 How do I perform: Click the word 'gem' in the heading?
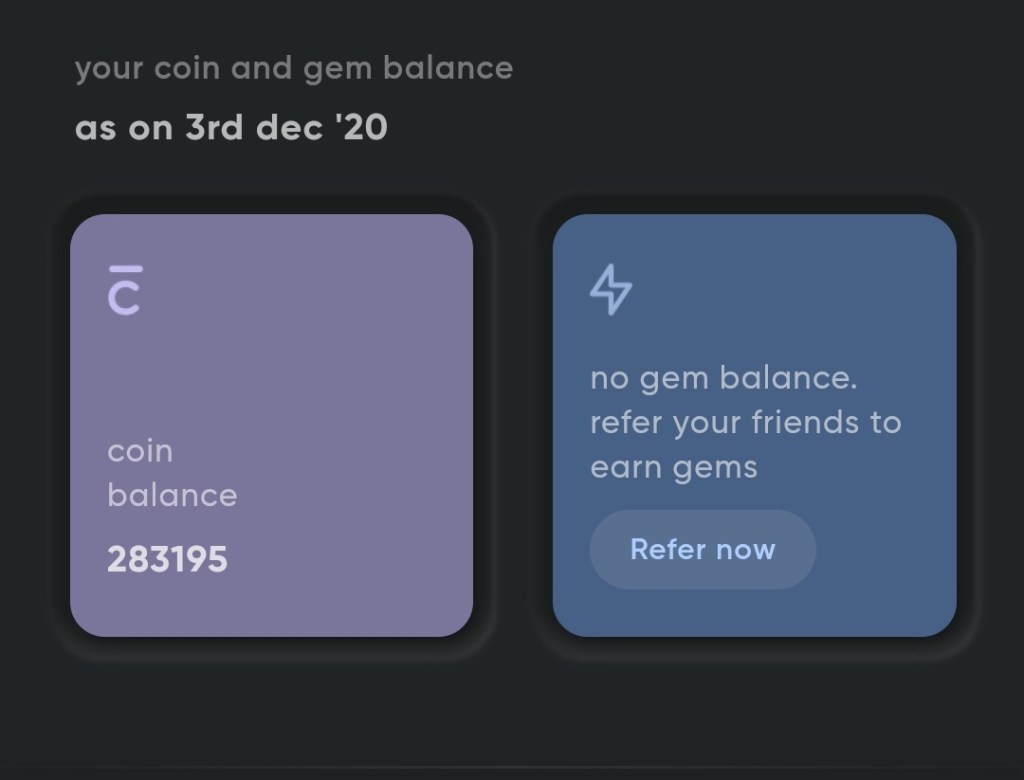(324, 70)
